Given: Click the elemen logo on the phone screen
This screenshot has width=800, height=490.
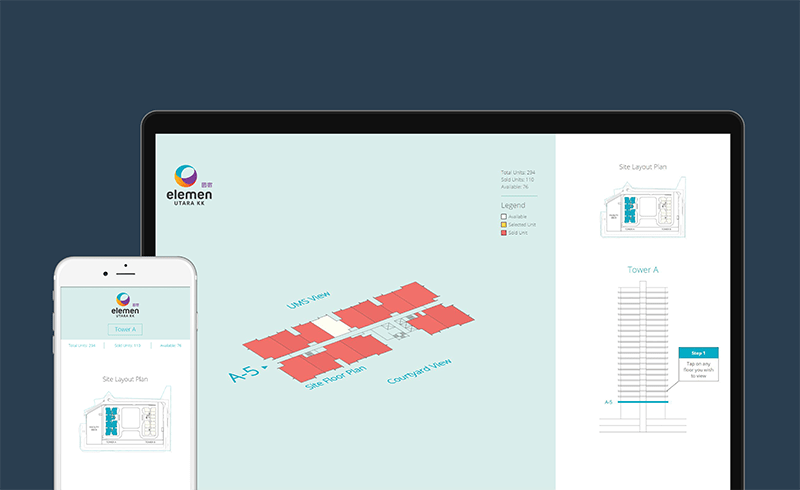Looking at the screenshot, I should click(124, 303).
